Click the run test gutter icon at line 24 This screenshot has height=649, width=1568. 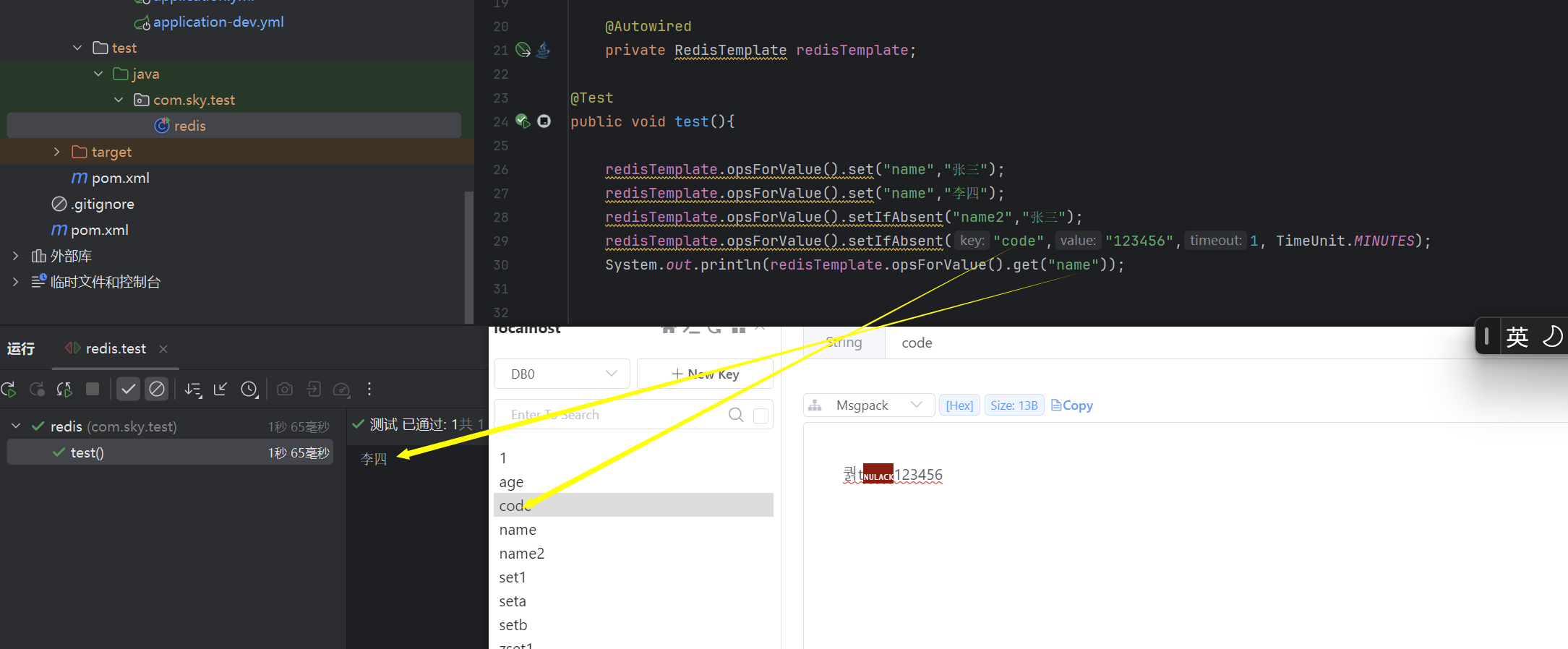(523, 121)
